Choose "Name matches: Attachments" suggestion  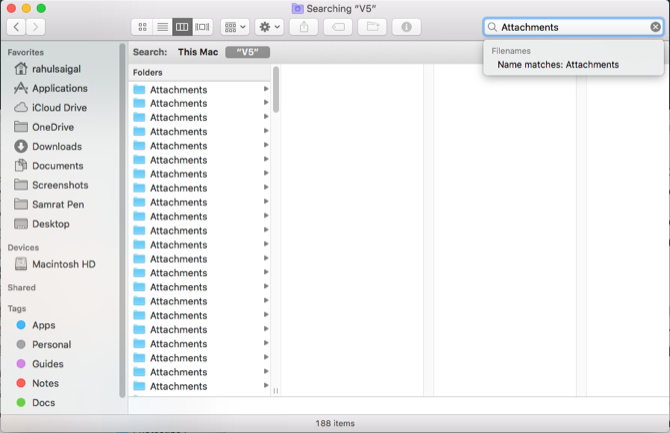[558, 65]
